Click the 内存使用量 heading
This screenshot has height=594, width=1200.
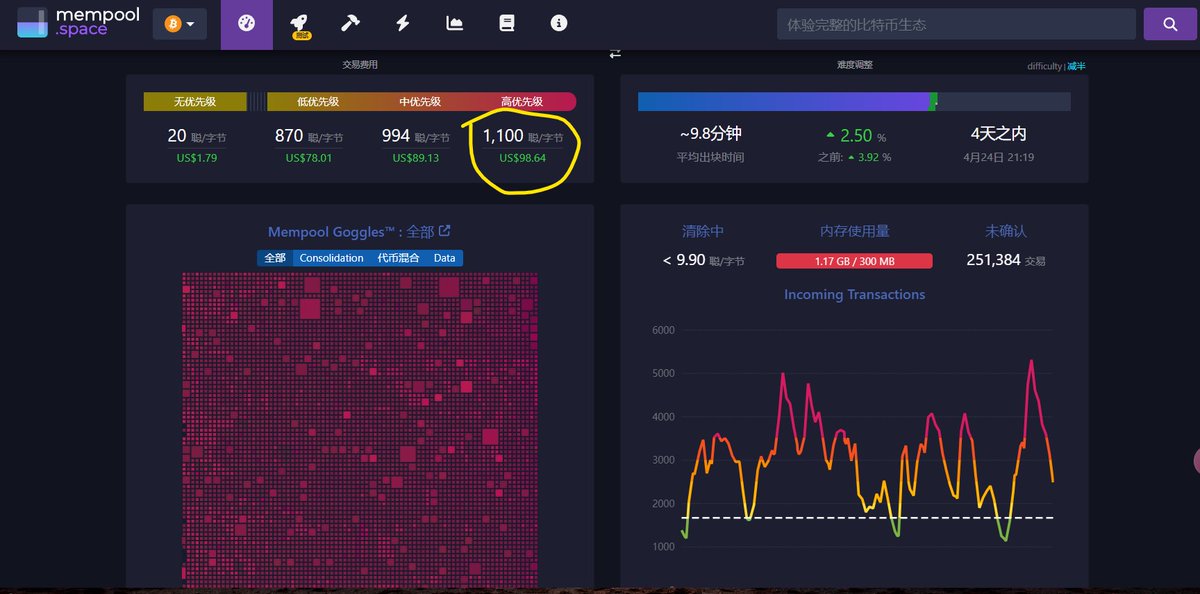pyautogui.click(x=854, y=231)
